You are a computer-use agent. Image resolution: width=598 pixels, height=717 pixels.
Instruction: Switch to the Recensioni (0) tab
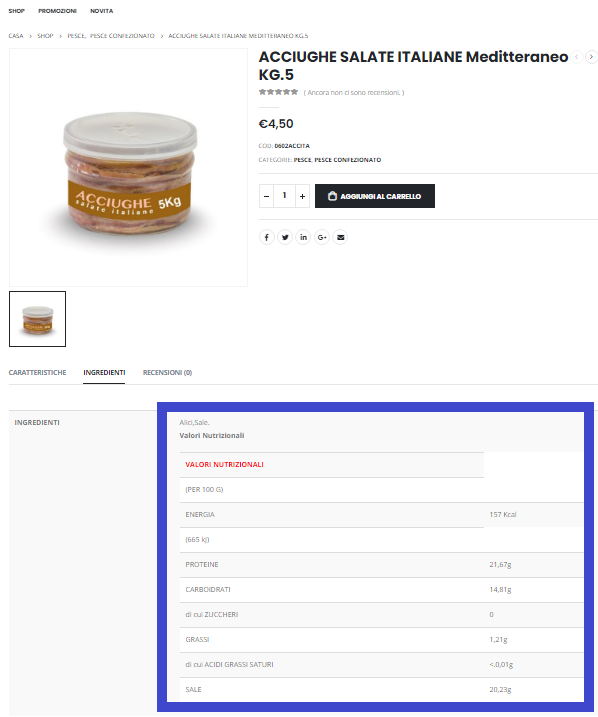click(167, 373)
